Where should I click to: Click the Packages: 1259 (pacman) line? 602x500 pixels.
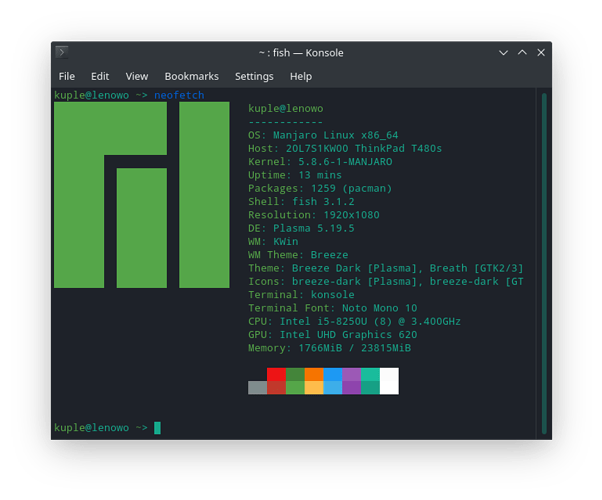[x=320, y=189]
